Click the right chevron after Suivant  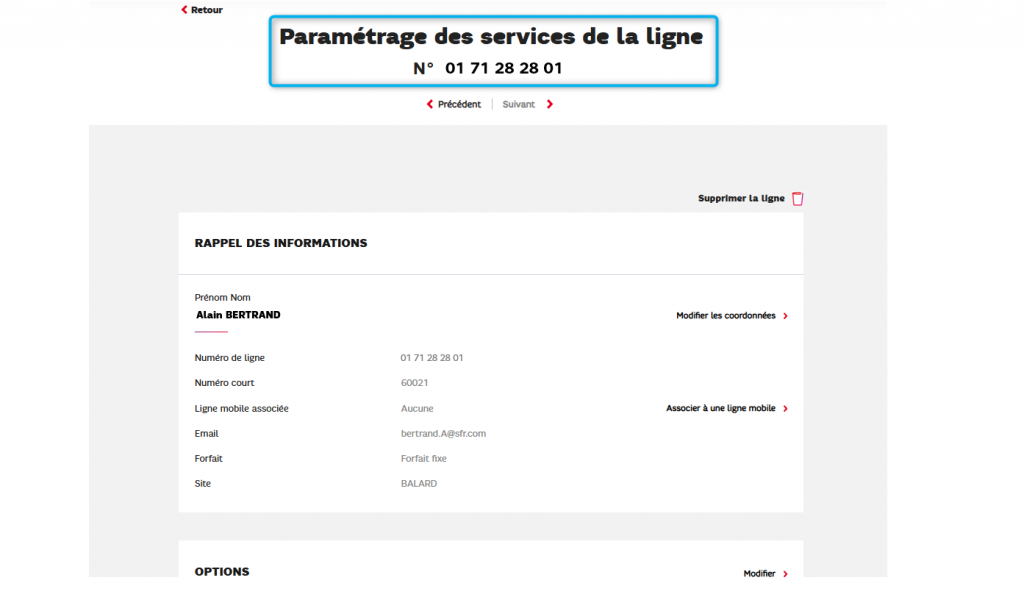pos(550,104)
